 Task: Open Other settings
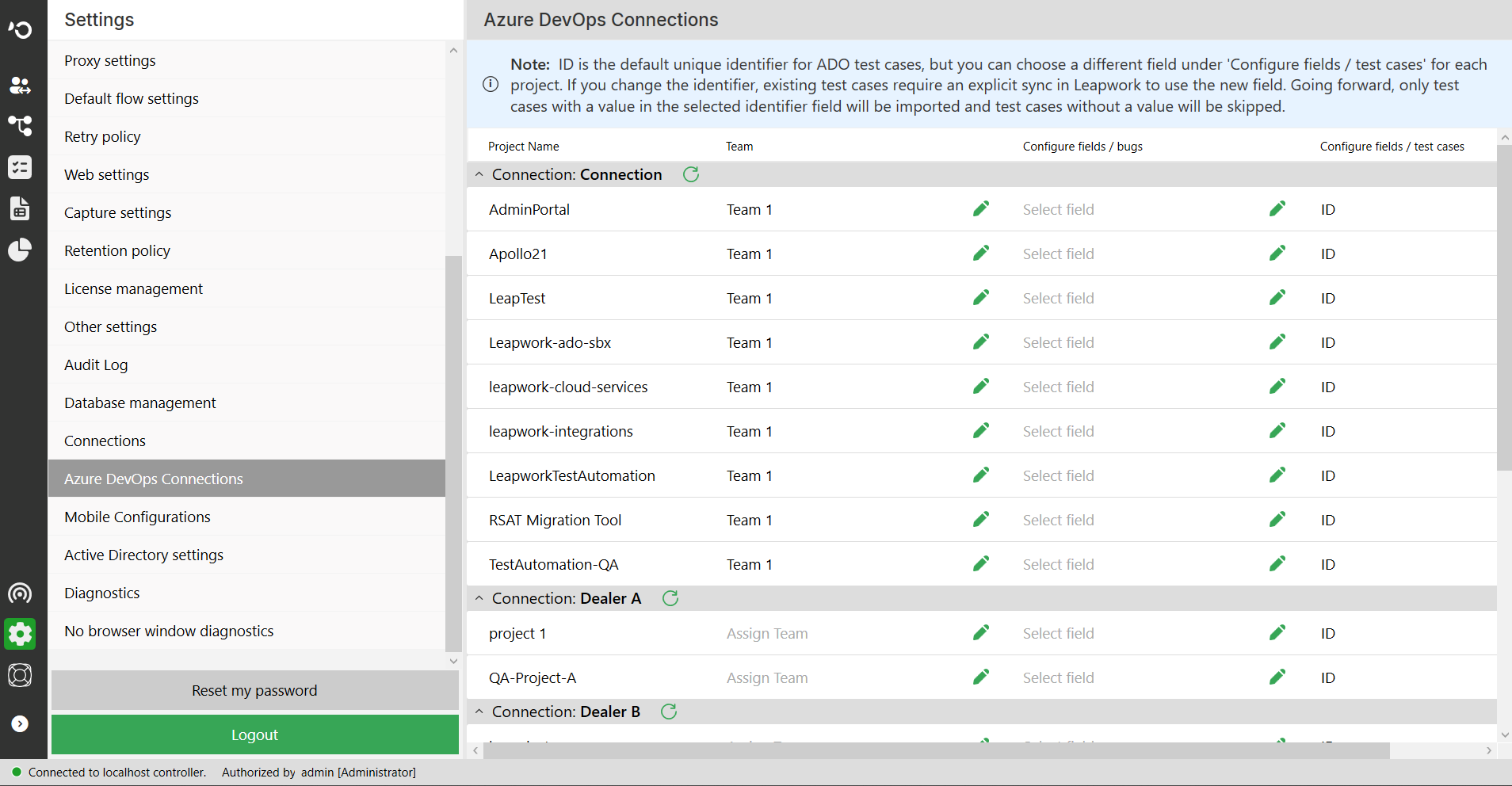(x=246, y=326)
